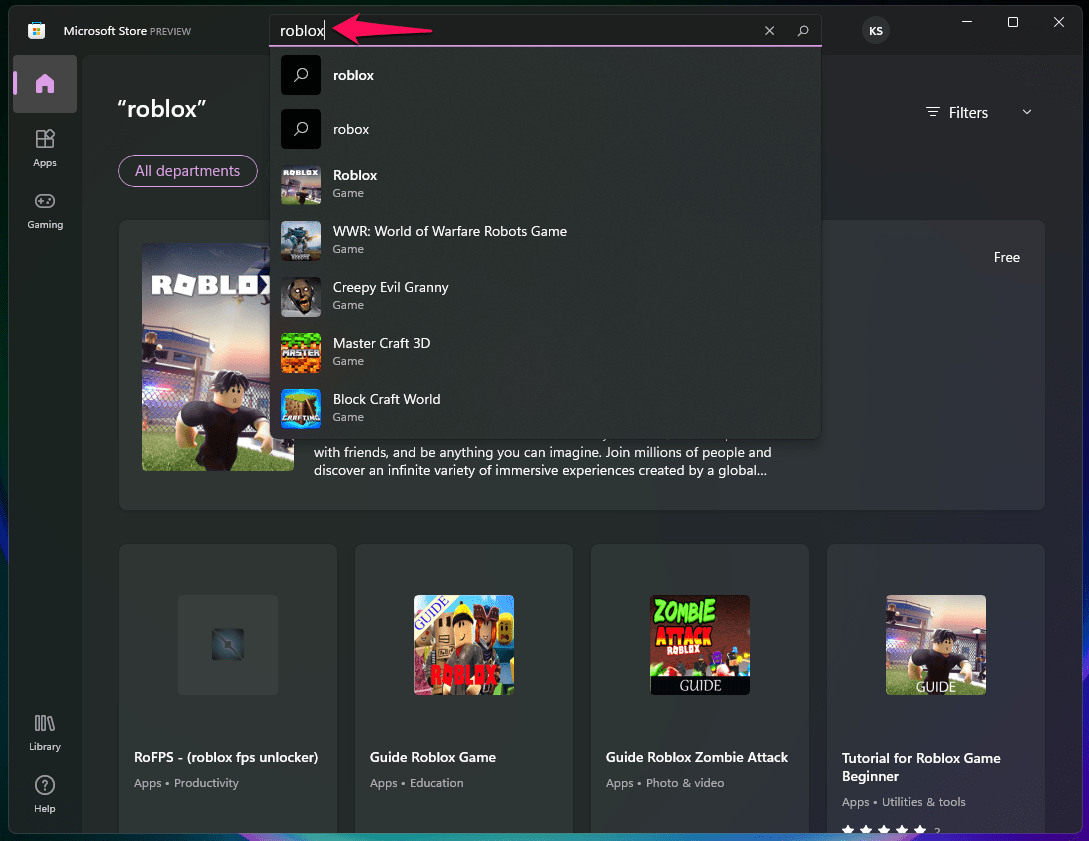Select Master Craft 3D suggestion
The height and width of the screenshot is (841, 1089).
click(x=545, y=352)
